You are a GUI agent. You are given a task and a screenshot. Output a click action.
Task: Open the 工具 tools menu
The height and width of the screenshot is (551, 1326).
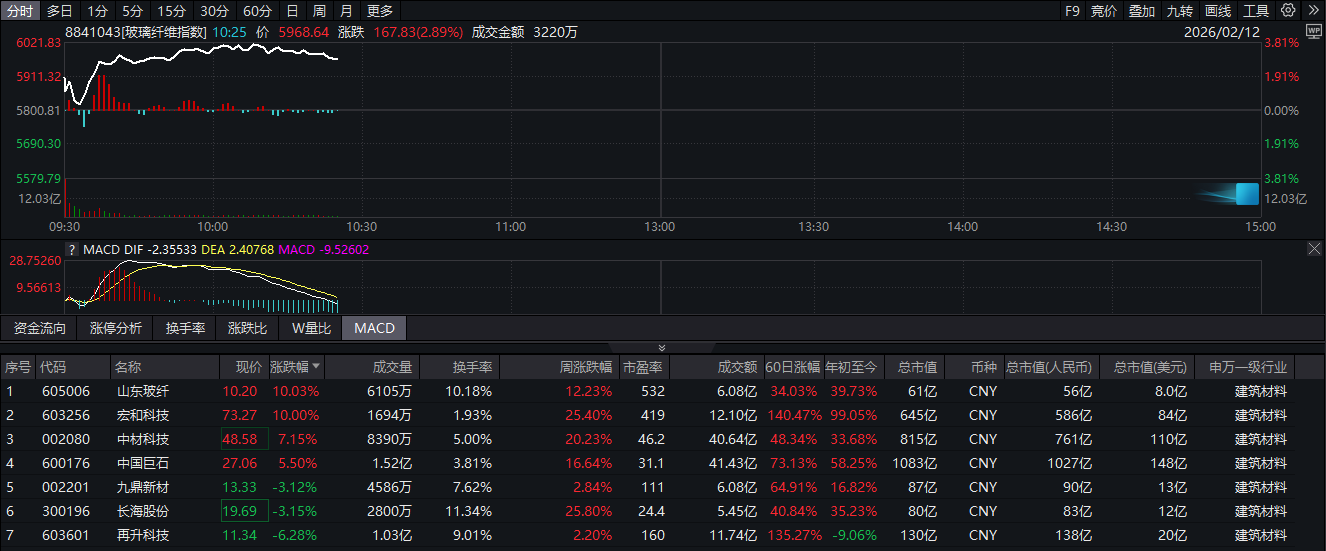click(x=1255, y=11)
